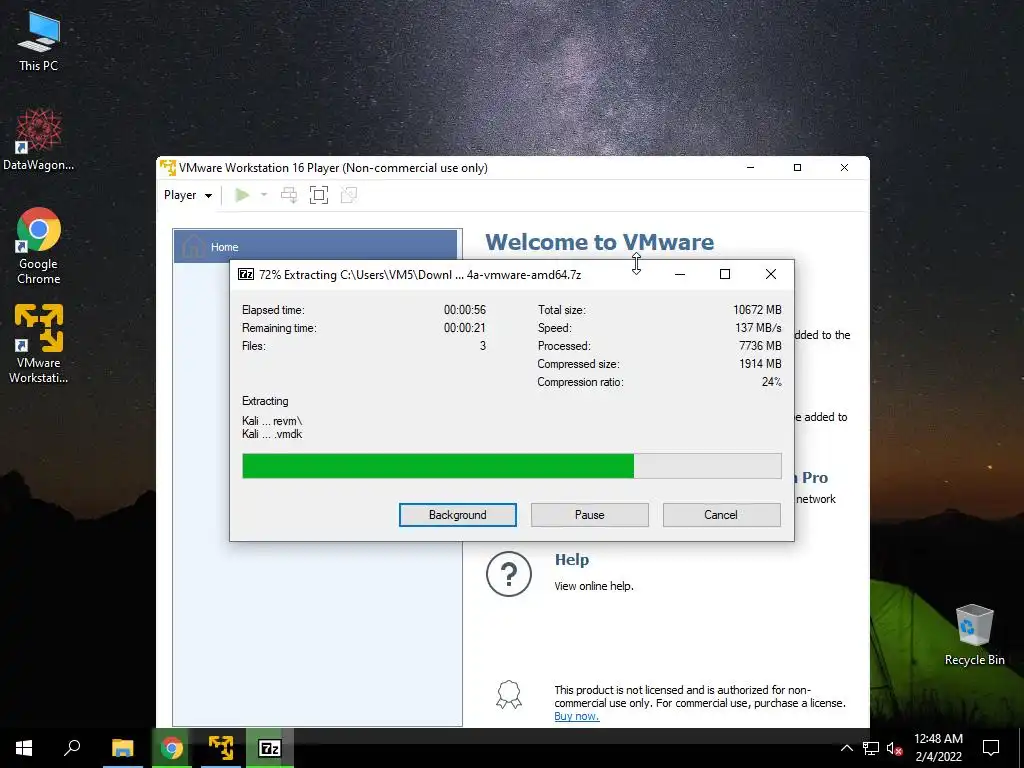Maximize the VMware Player window
The height and width of the screenshot is (768, 1024).
(x=797, y=168)
